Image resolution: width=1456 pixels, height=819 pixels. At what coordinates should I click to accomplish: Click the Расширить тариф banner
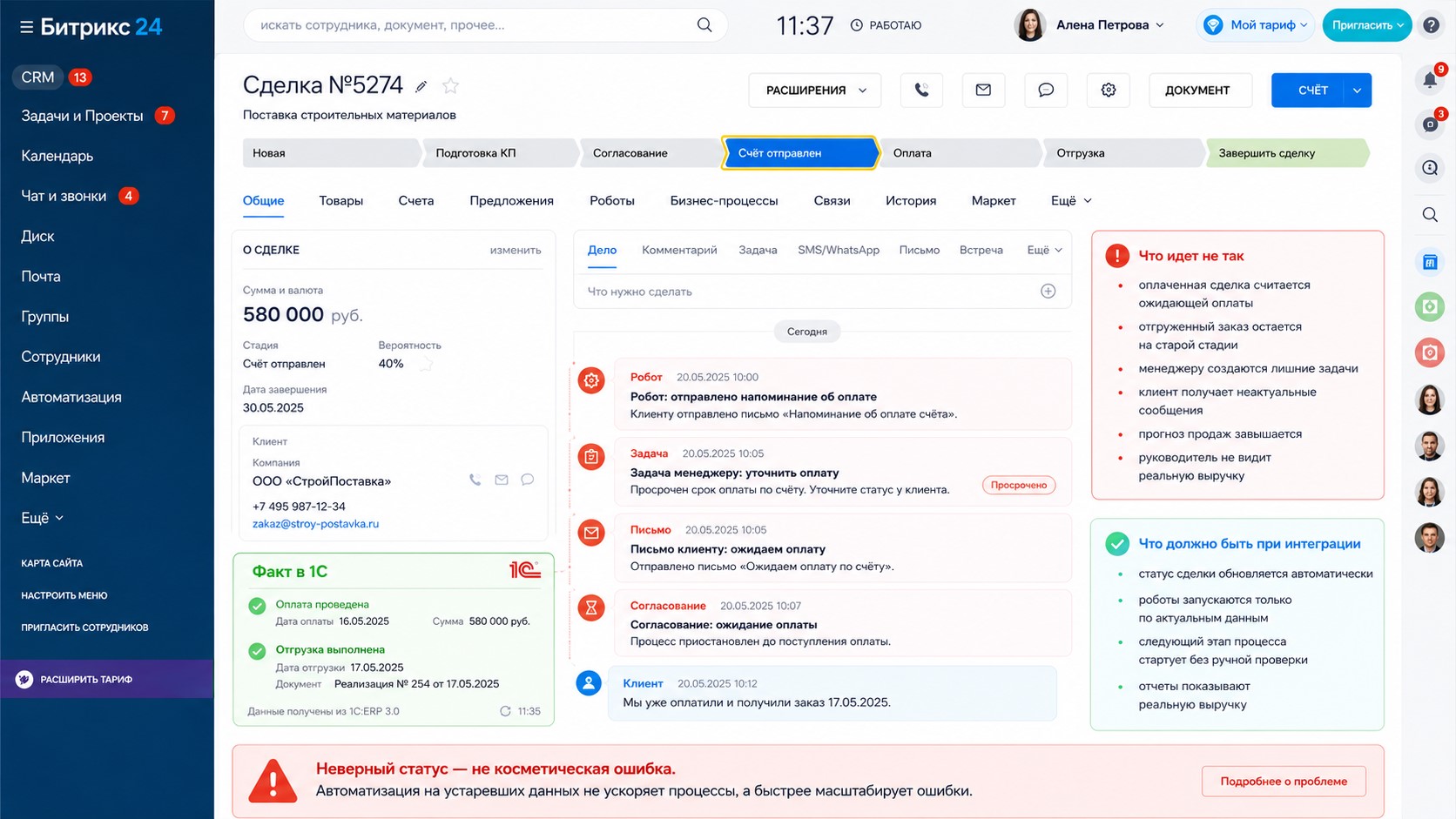coord(106,679)
